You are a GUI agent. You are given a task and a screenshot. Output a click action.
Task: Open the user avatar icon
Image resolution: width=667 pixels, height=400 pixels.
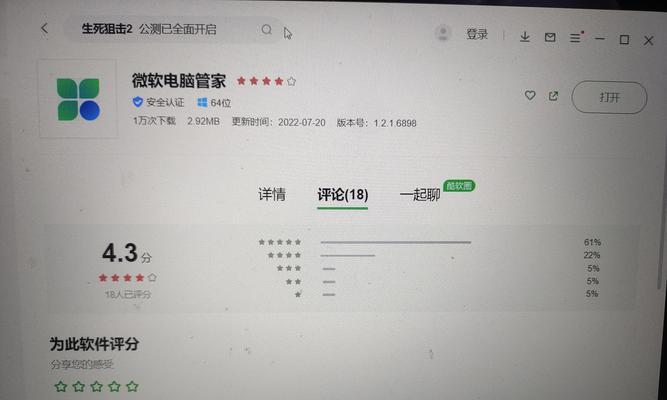443,33
